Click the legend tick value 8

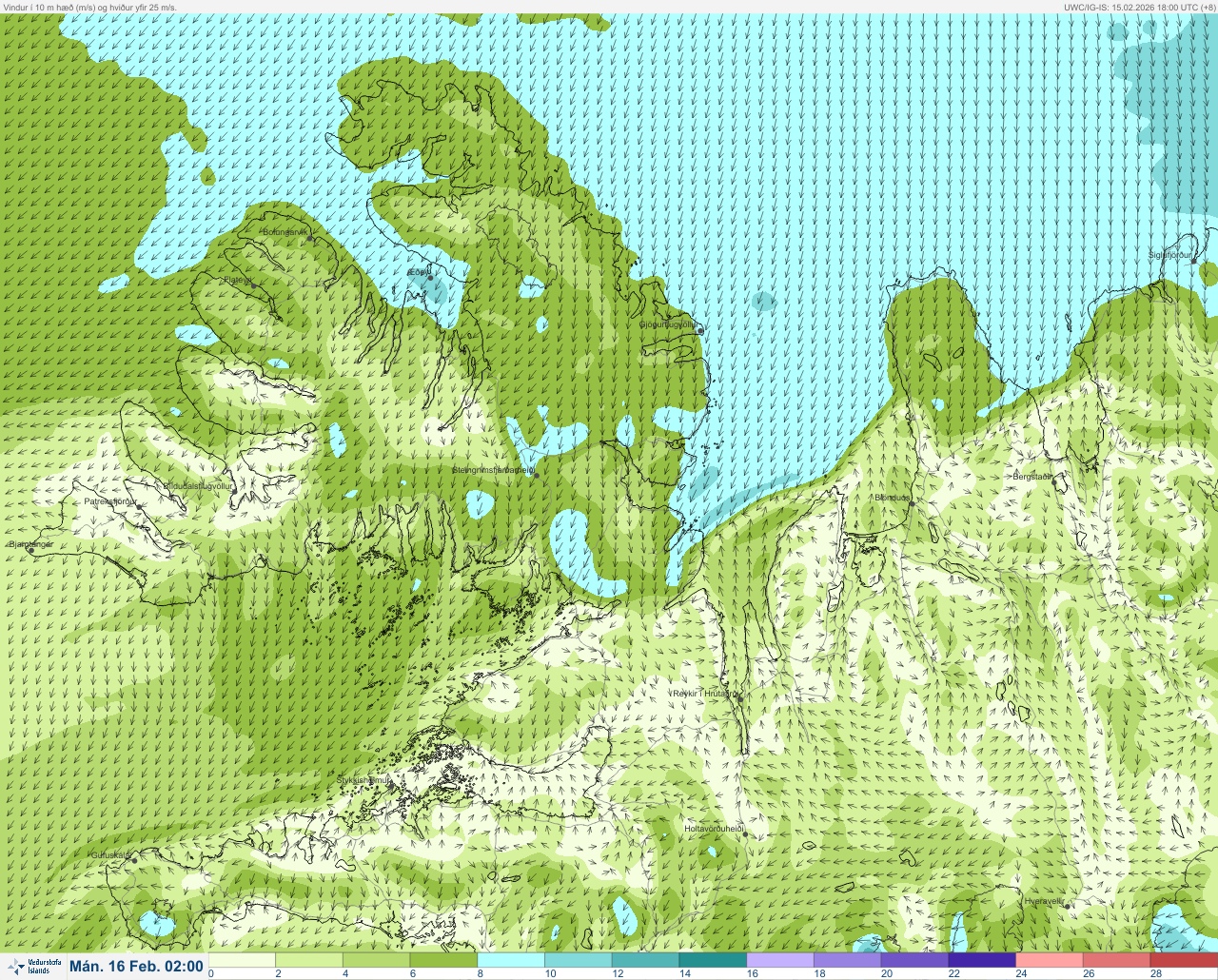click(x=481, y=973)
